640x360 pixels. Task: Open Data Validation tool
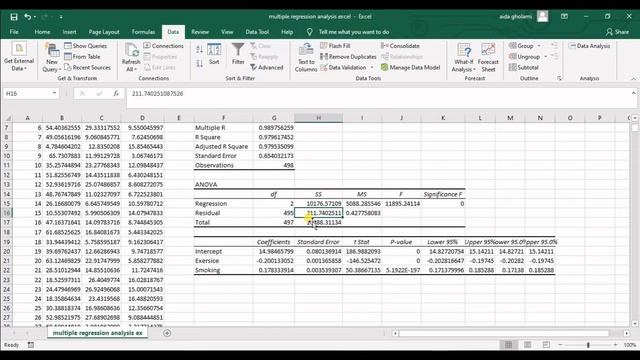click(343, 67)
